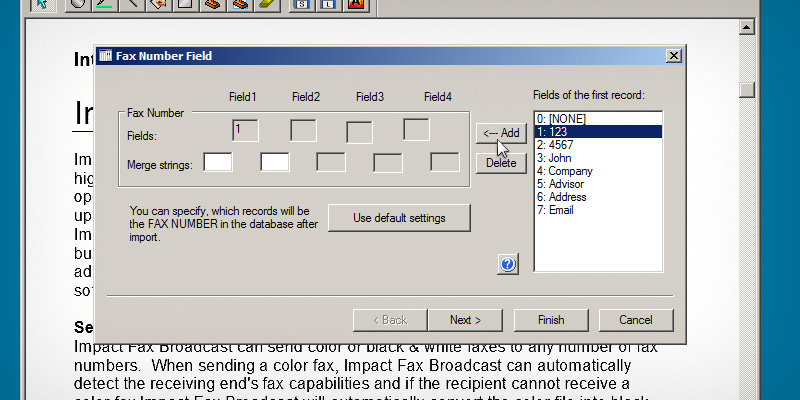Open help with the blue question icon
Screen dimensions: 800x400
(x=507, y=264)
